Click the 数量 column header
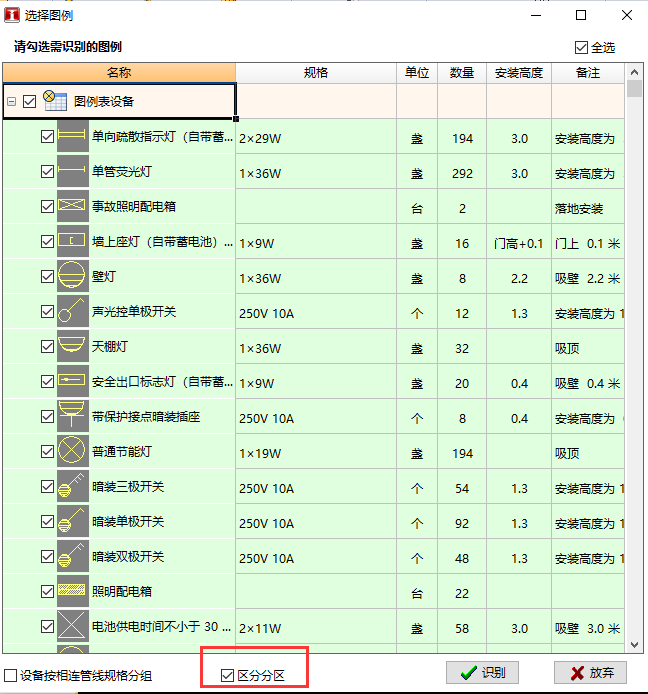This screenshot has height=694, width=648. (x=462, y=73)
